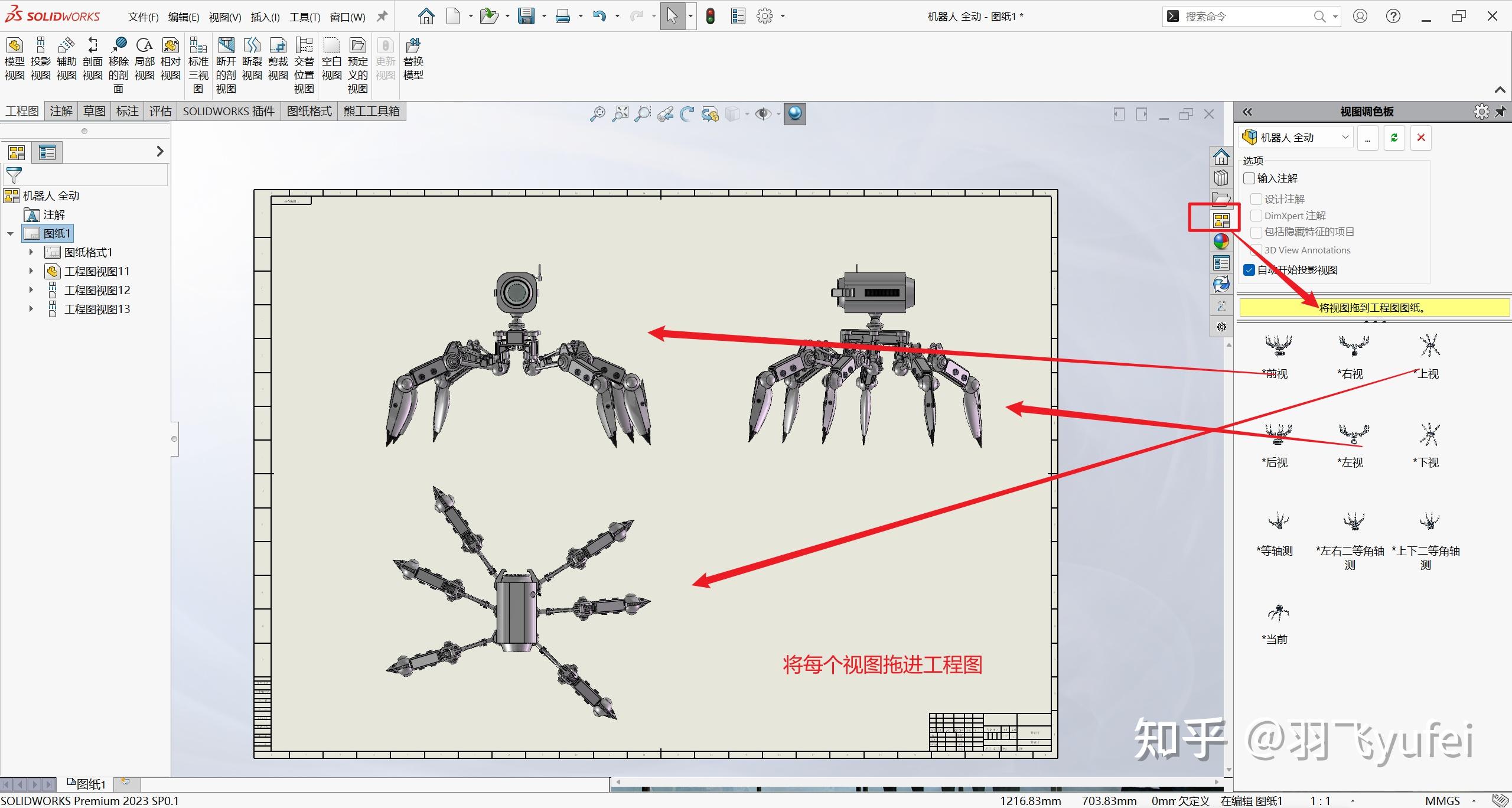The height and width of the screenshot is (808, 1512).
Task: Toggle the Hide/Show Items eye icon
Action: 763,114
